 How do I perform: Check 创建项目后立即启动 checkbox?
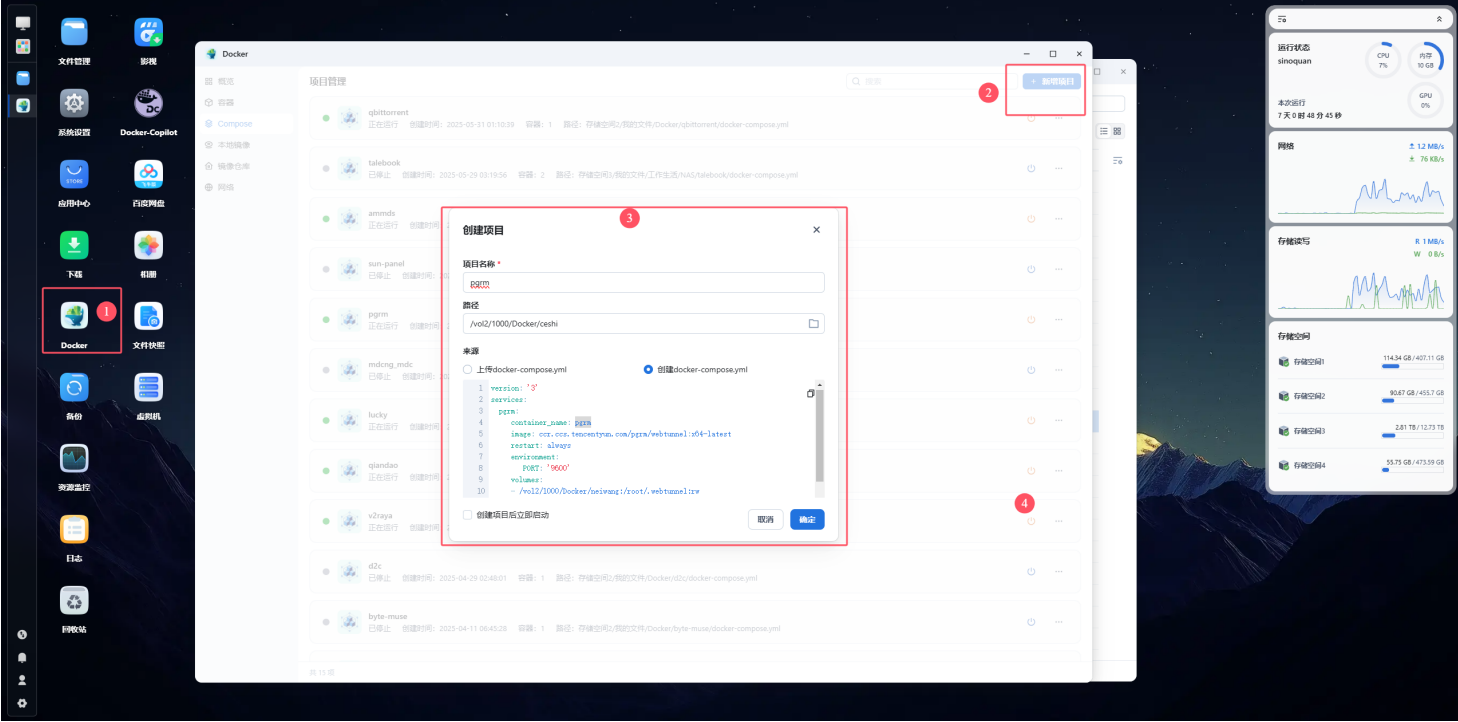(x=468, y=515)
